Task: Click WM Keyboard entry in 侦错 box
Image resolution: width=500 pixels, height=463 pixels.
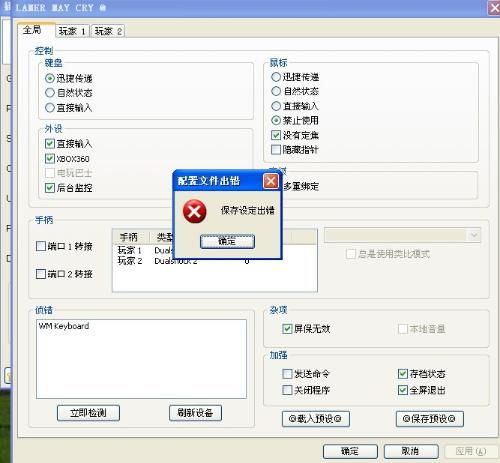Action: [64, 326]
